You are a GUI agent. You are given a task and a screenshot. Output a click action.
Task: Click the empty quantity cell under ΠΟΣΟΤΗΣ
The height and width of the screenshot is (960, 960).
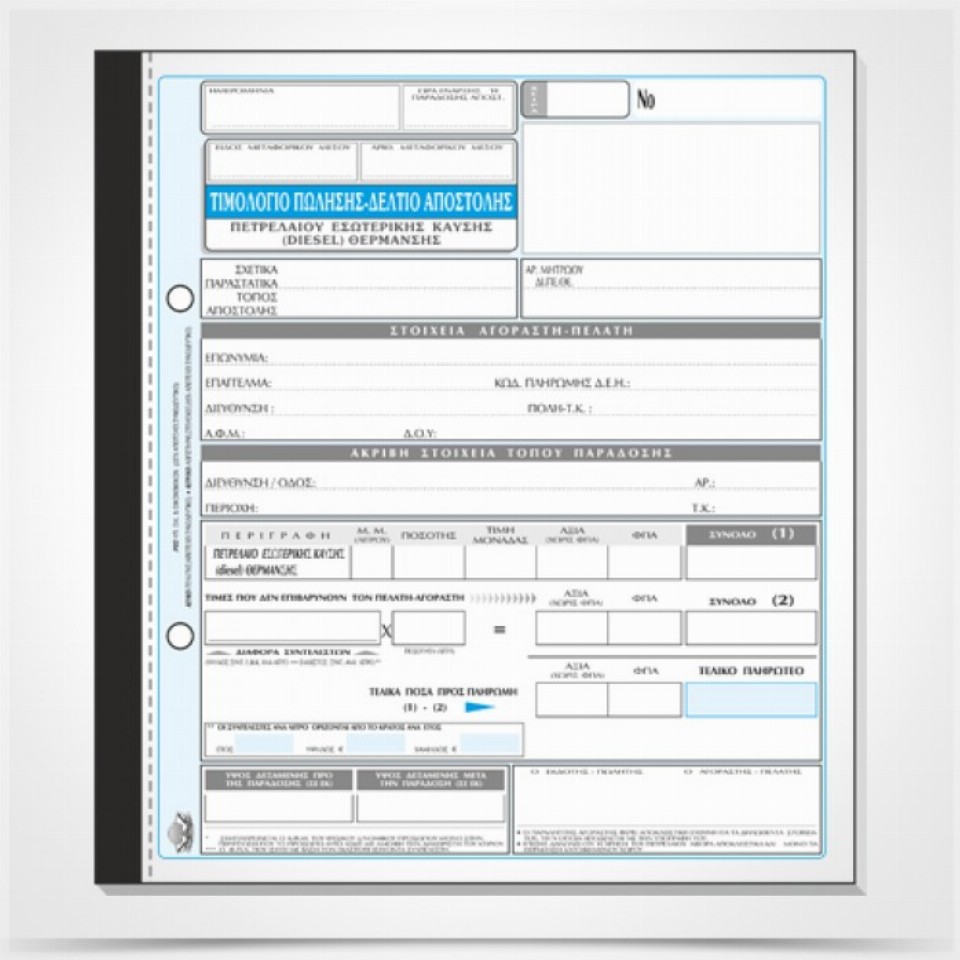(429, 562)
